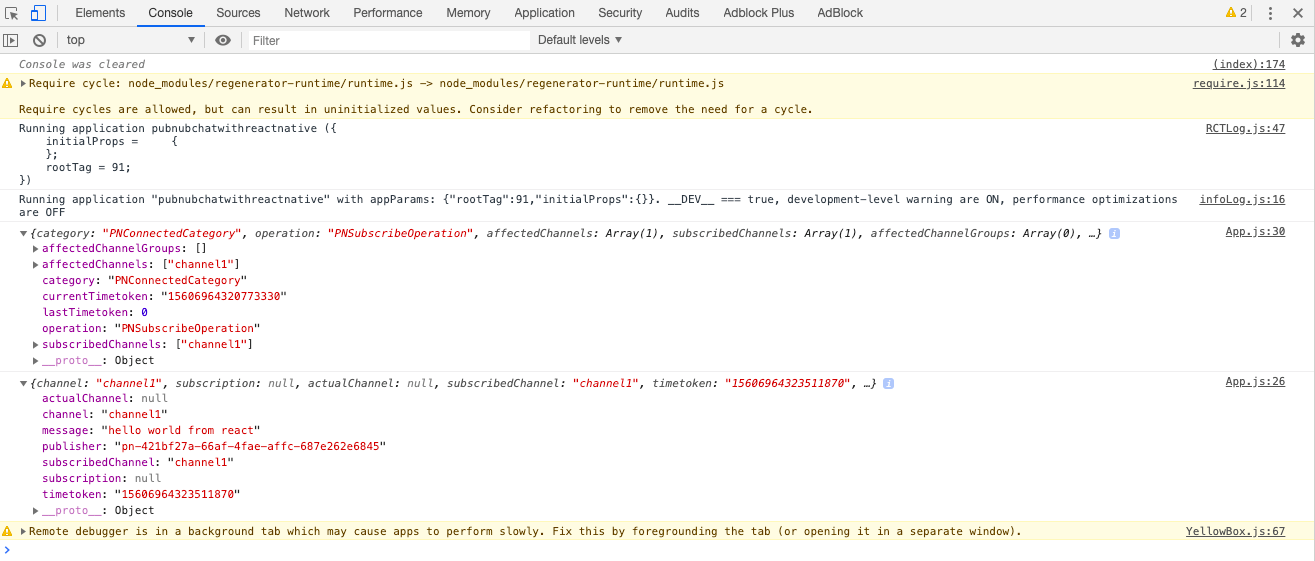Open the Audits tab
This screenshot has width=1315, height=561.
(682, 13)
